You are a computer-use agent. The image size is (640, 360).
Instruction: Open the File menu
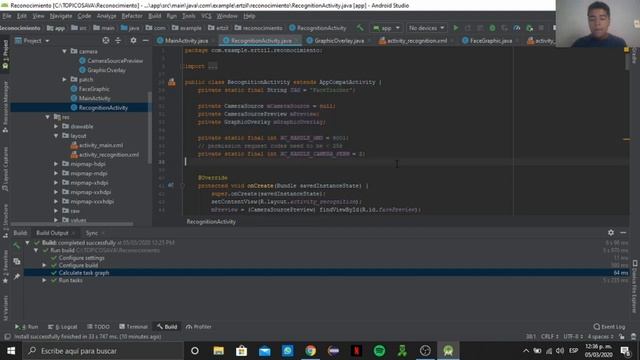(x=7, y=16)
